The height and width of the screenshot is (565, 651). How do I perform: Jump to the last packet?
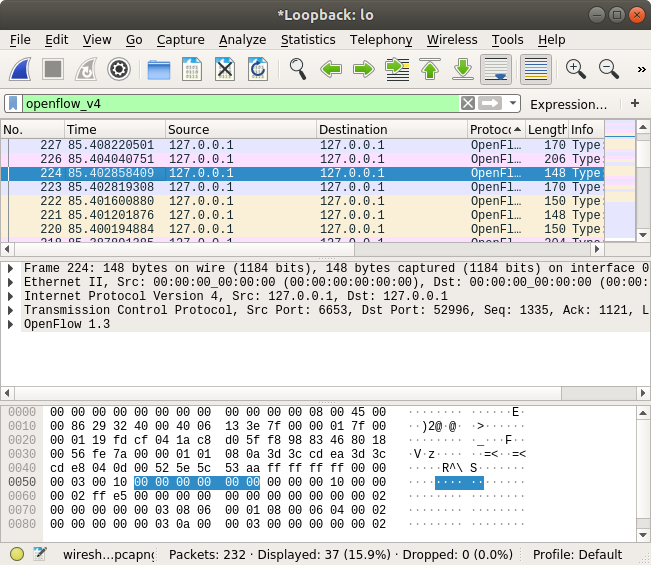463,69
